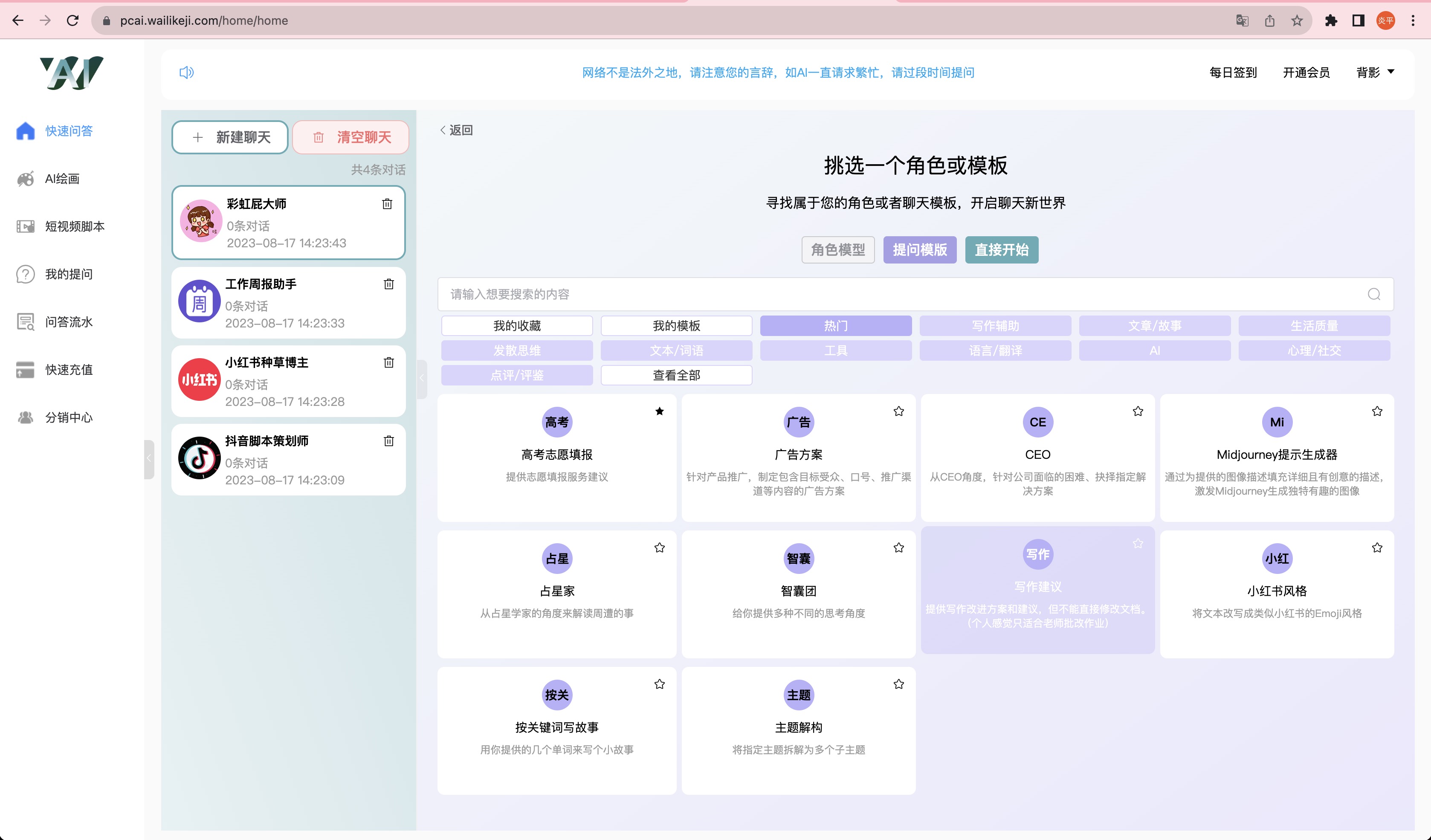Open 开通会员 link
This screenshot has height=840, width=1431.
(1306, 72)
